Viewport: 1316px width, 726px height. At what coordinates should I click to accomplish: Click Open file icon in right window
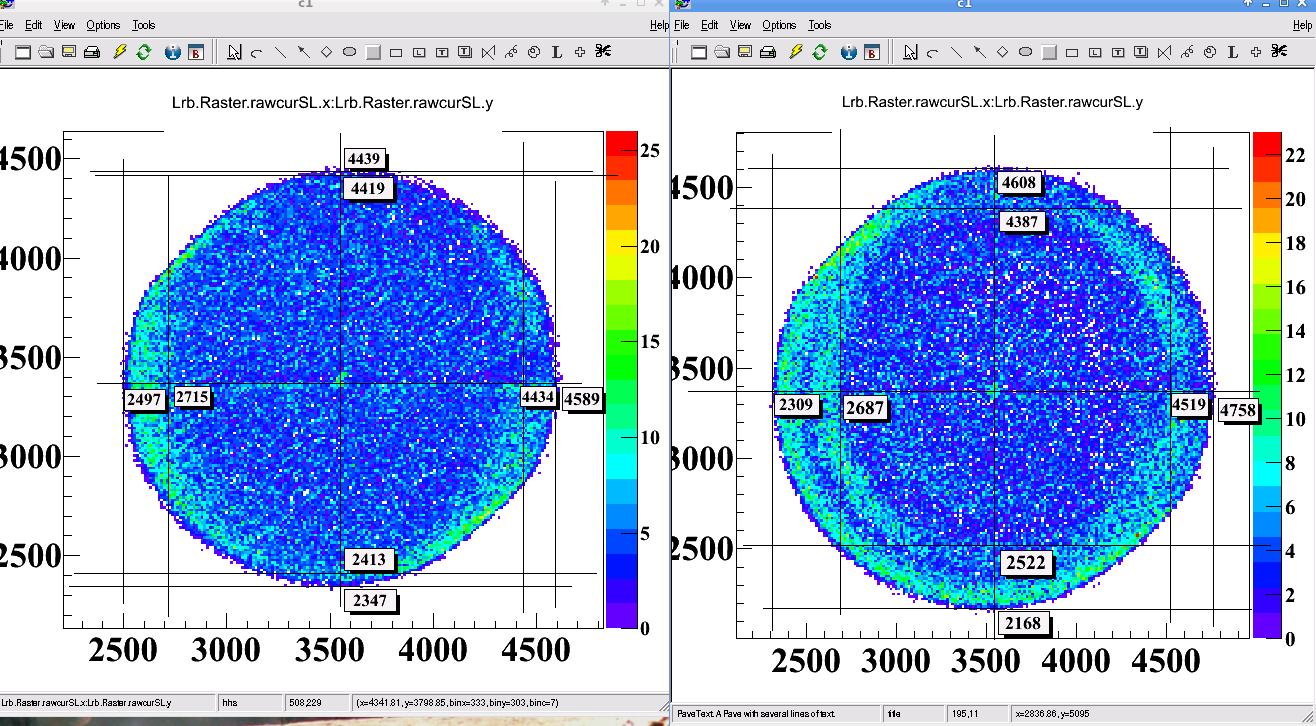(722, 52)
